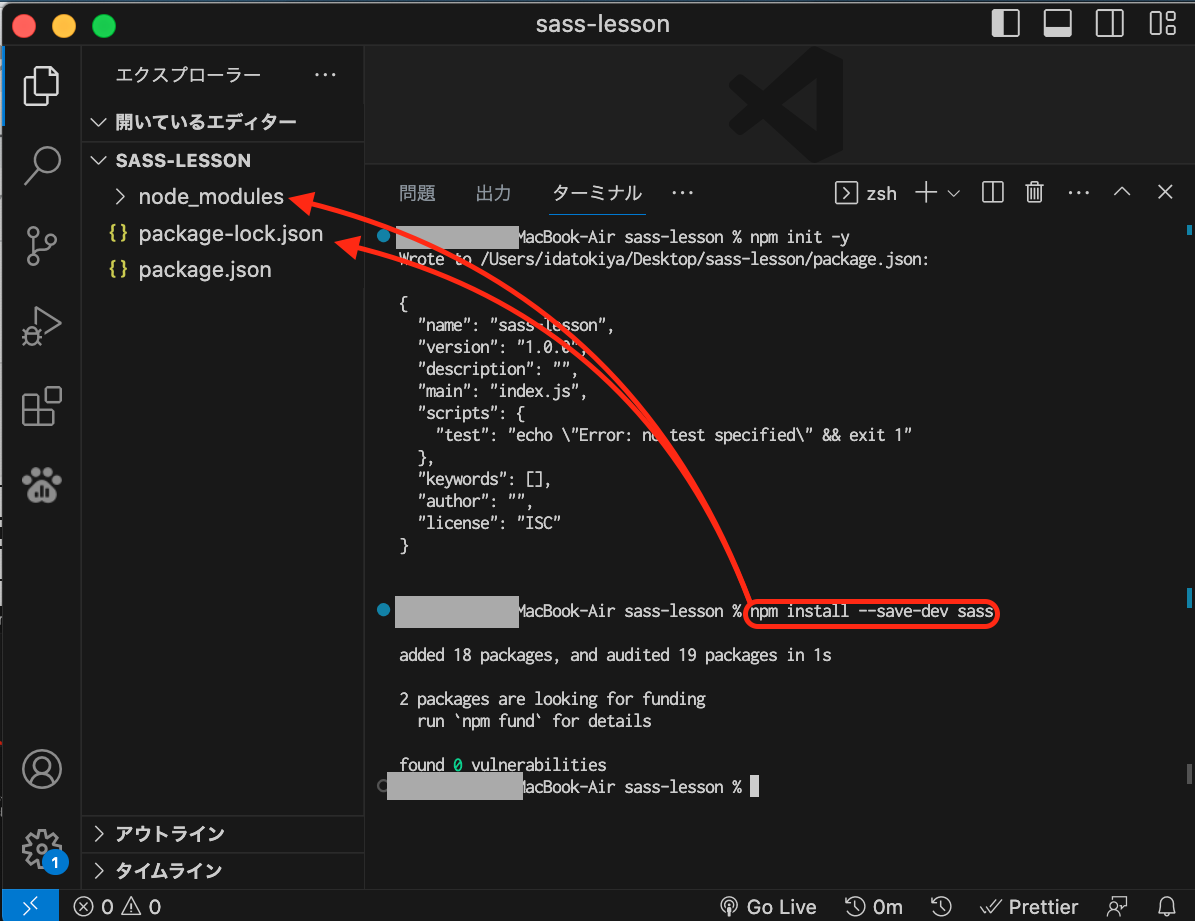Click the history clock icon in status bar
The width and height of the screenshot is (1195, 921).
coord(941,907)
